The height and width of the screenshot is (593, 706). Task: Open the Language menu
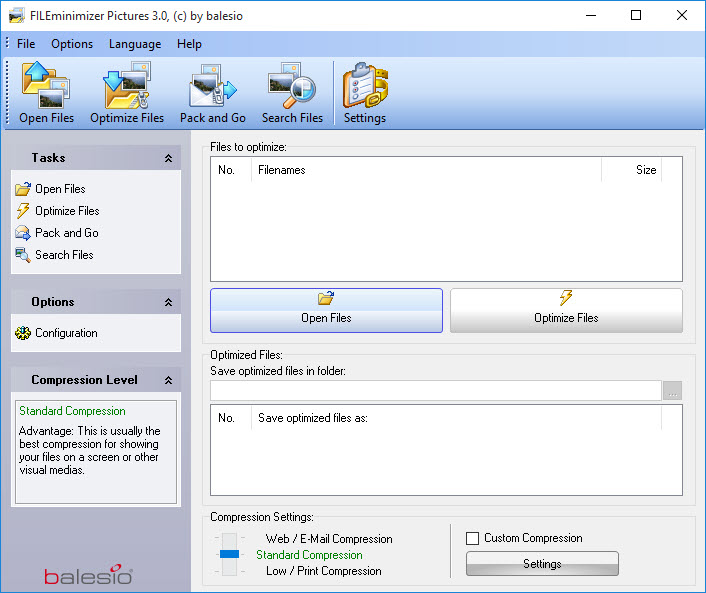(x=135, y=44)
